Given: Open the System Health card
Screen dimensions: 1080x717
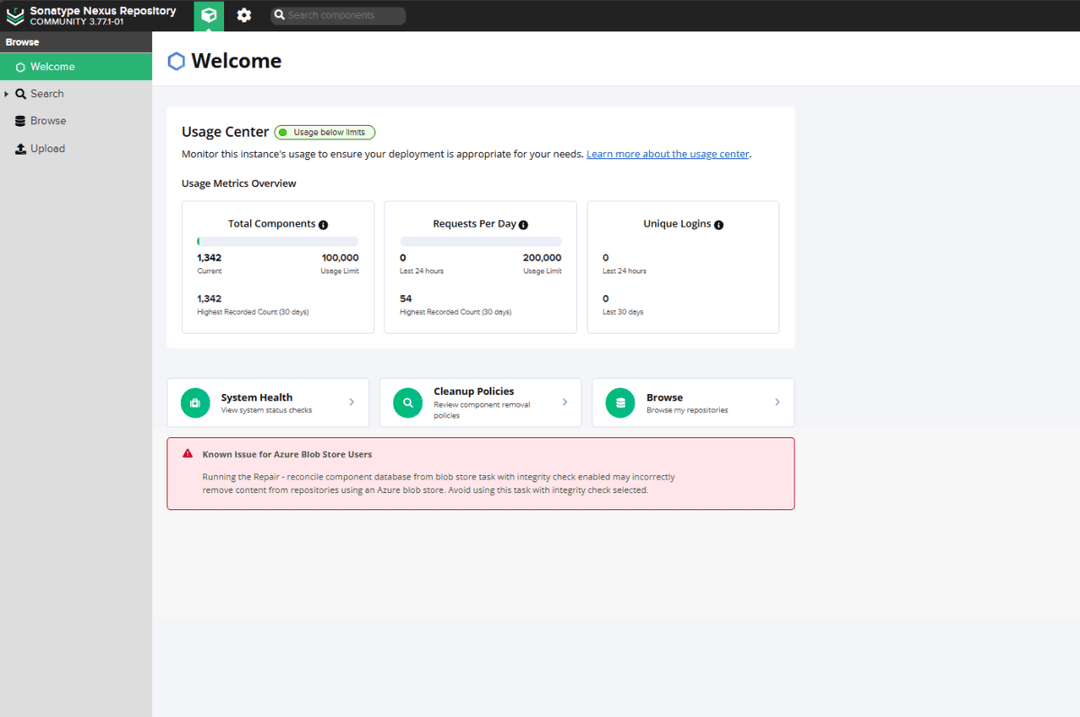Looking at the screenshot, I should click(268, 402).
